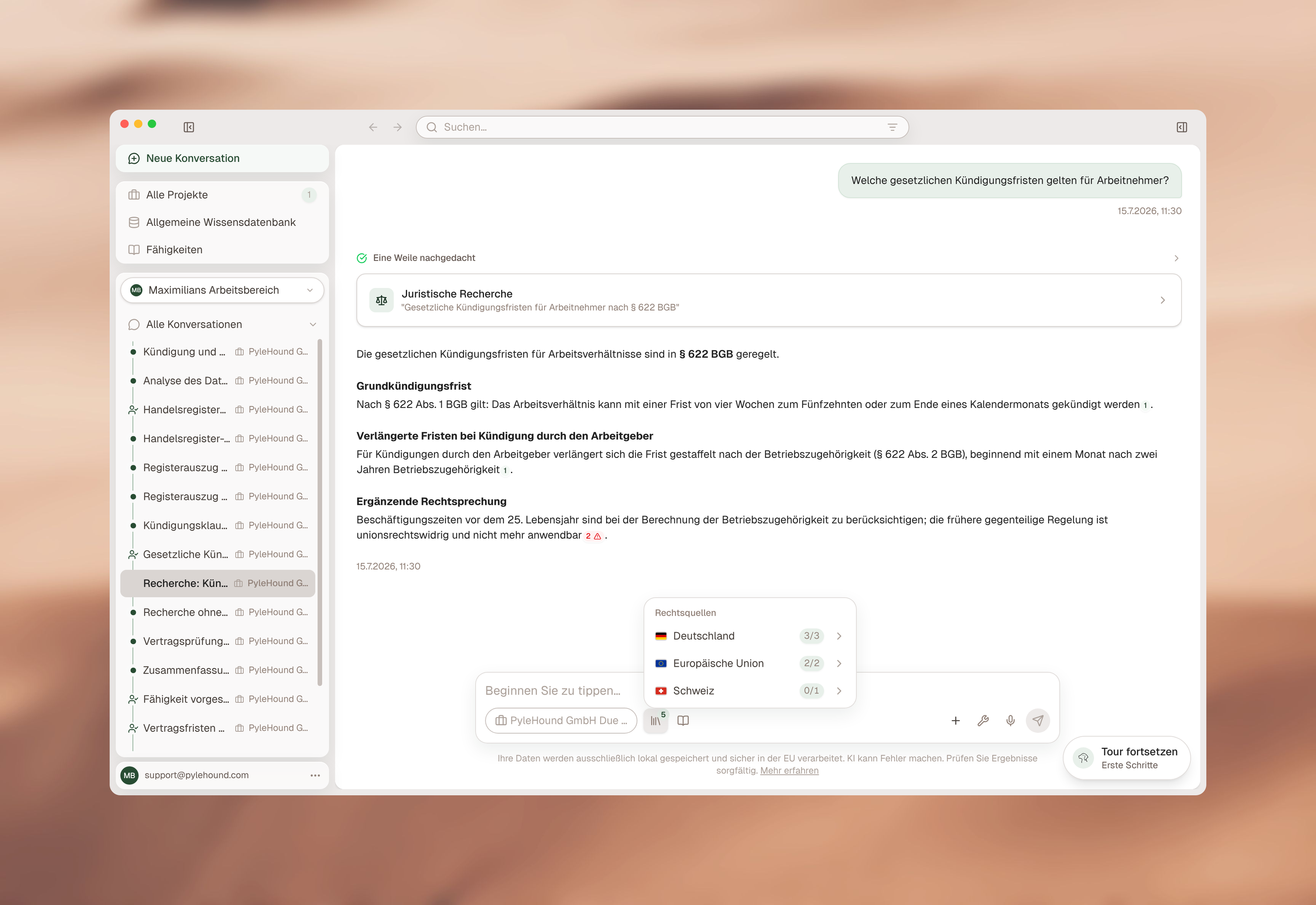Image resolution: width=1316 pixels, height=905 pixels.
Task: Open conversation Recherche ohne...
Action: pos(218,612)
